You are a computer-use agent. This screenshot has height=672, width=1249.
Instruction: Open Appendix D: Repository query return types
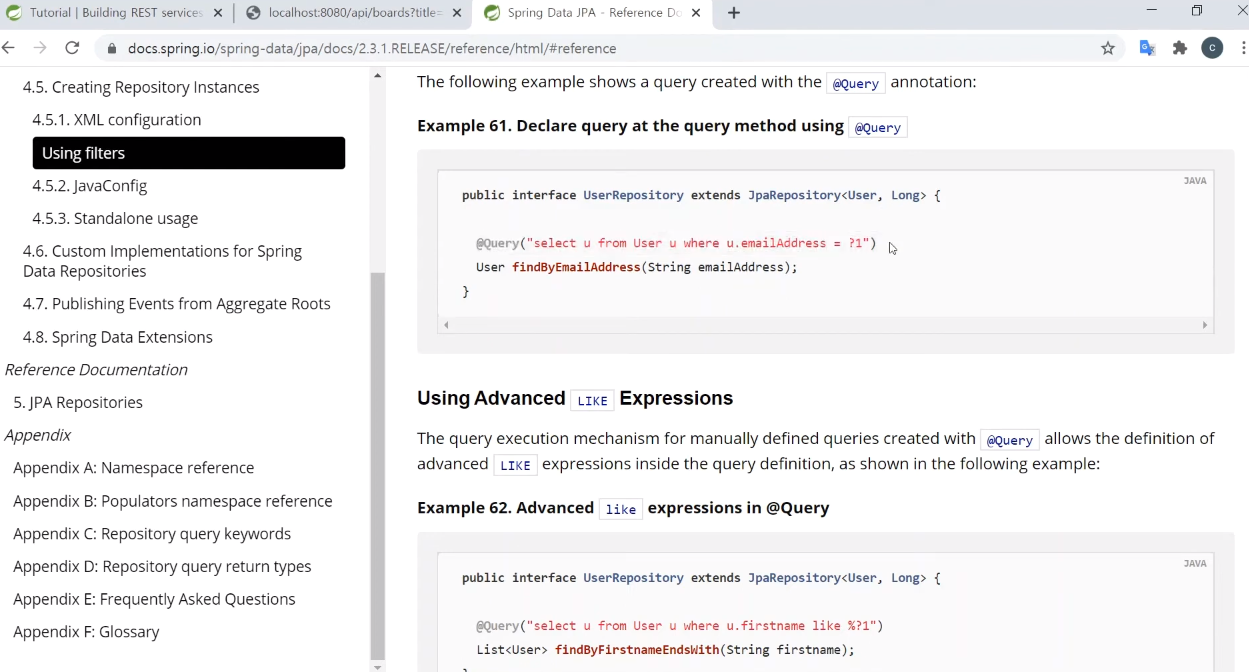click(x=162, y=566)
